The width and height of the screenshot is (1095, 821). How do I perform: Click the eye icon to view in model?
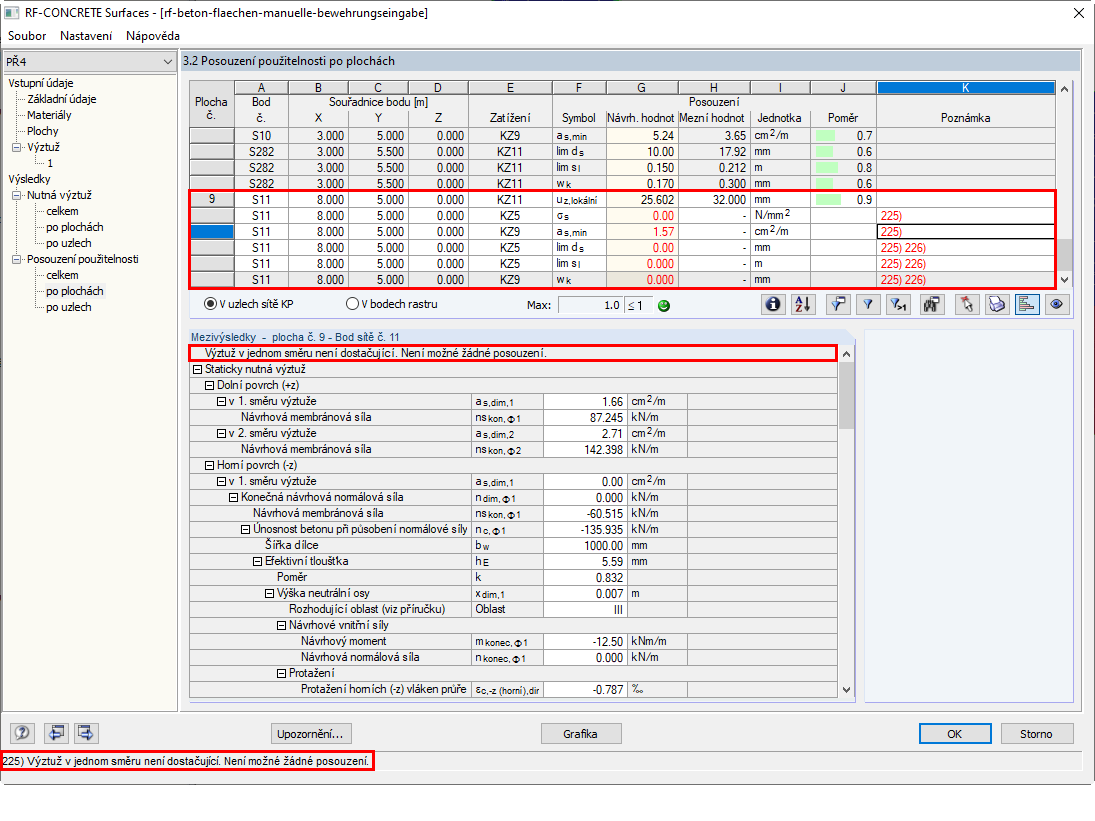[x=1057, y=304]
